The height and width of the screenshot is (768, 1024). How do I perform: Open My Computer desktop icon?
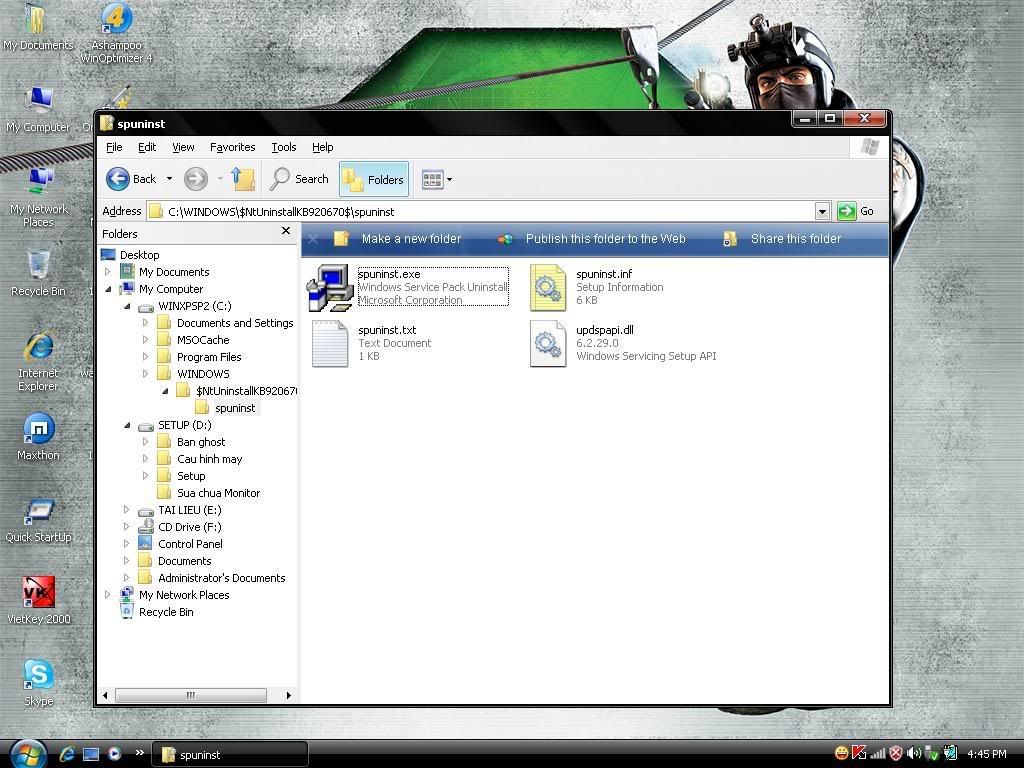38,110
